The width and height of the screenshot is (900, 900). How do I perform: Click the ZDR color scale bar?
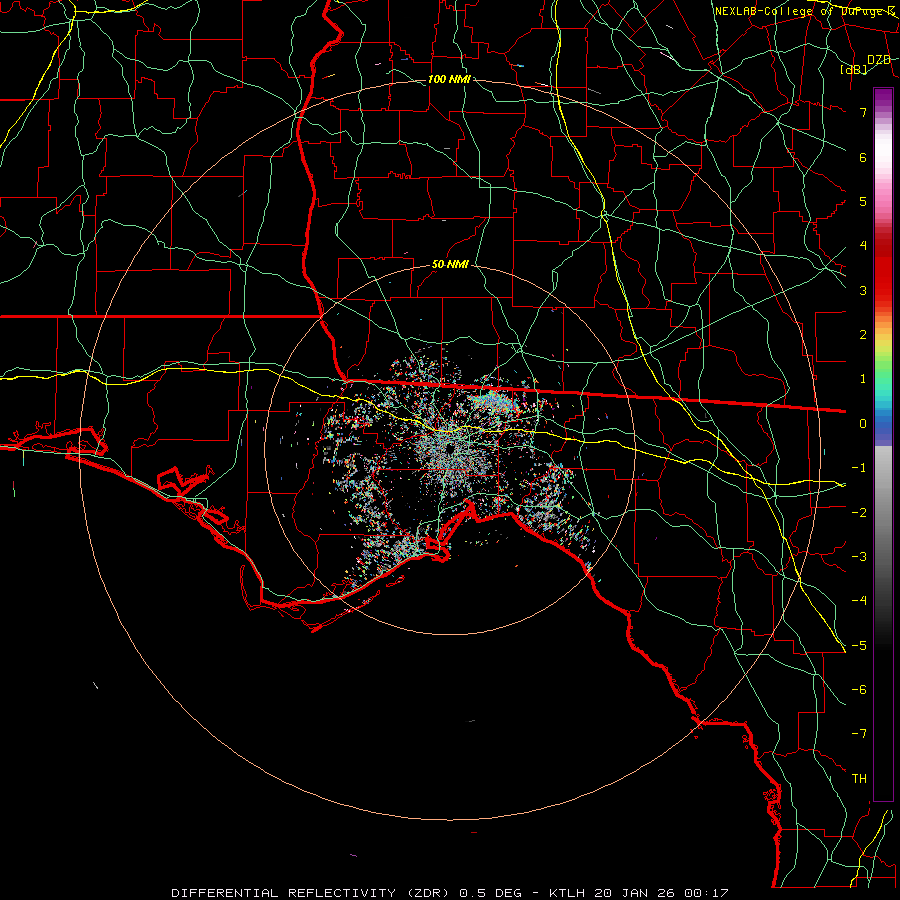point(883,444)
